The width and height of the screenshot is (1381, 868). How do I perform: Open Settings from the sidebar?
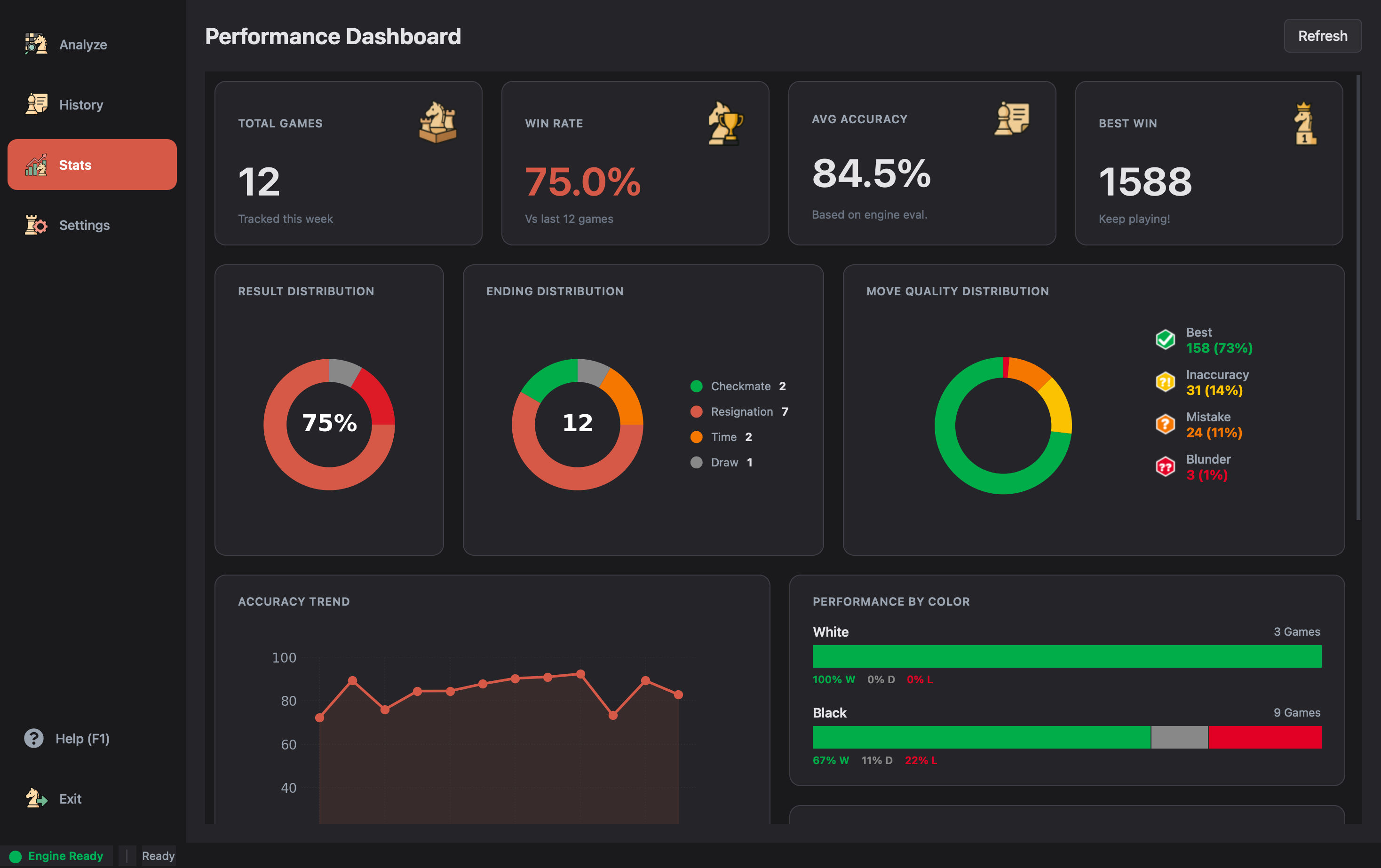pyautogui.click(x=92, y=225)
